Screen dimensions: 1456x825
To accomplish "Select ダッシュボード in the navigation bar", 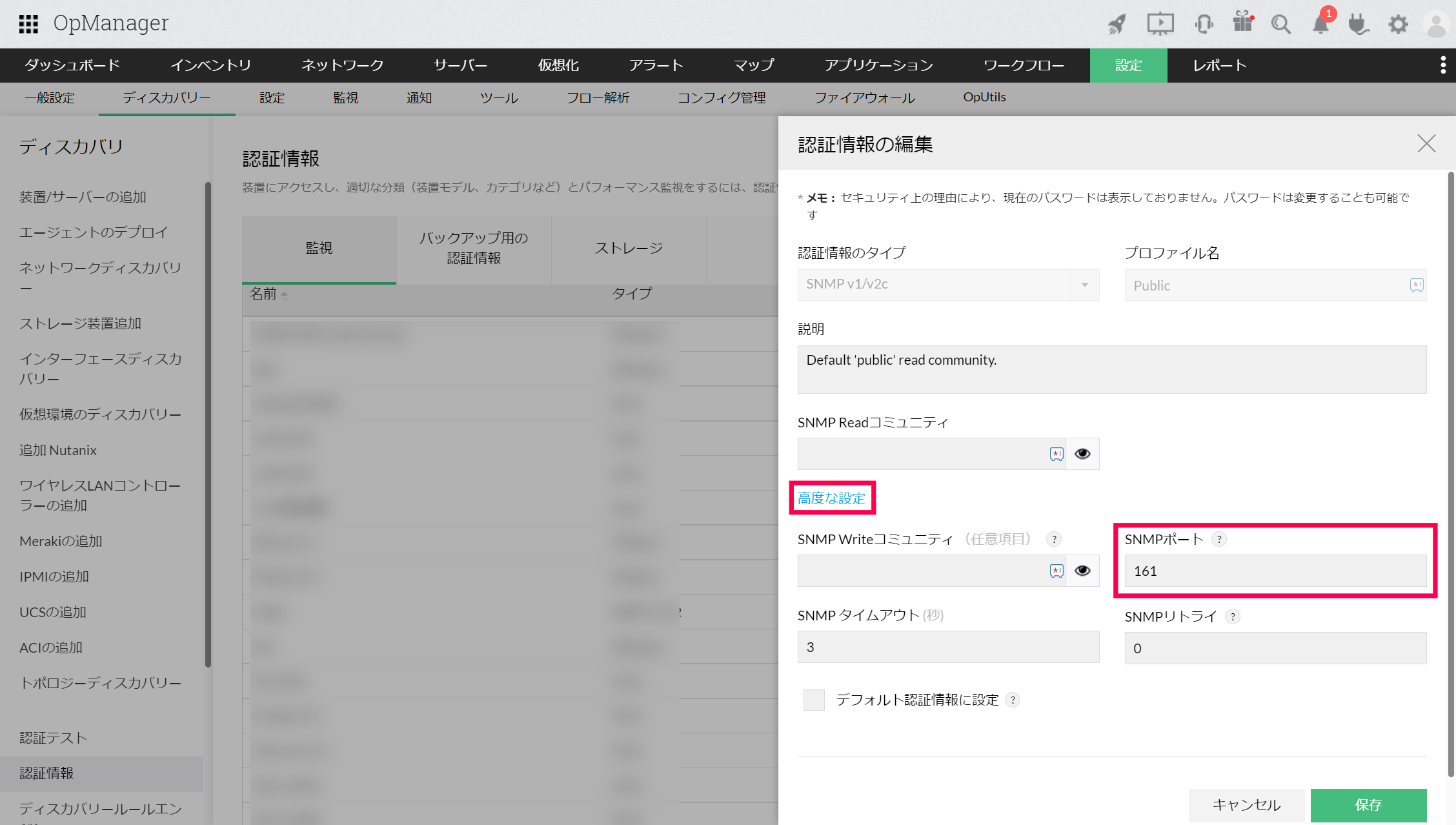I will coord(71,65).
